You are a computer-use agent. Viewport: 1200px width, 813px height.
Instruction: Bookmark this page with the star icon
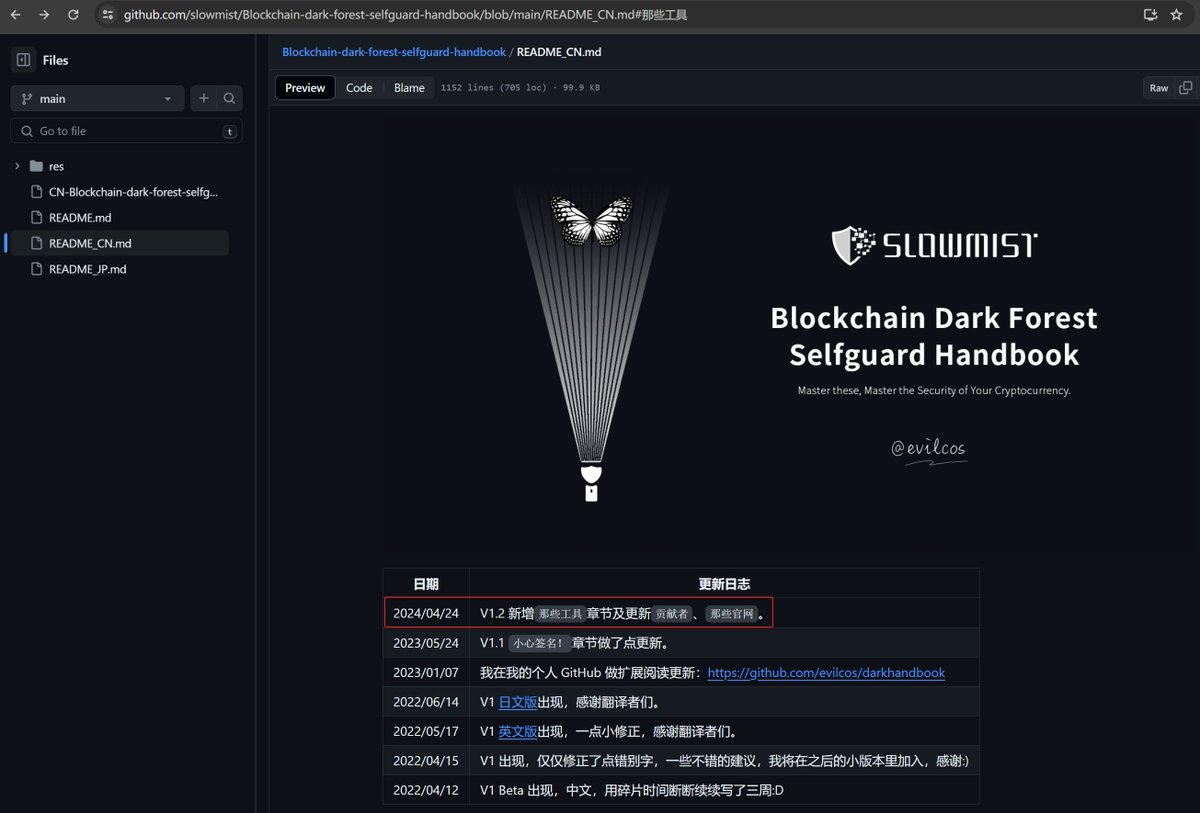[x=1176, y=15]
